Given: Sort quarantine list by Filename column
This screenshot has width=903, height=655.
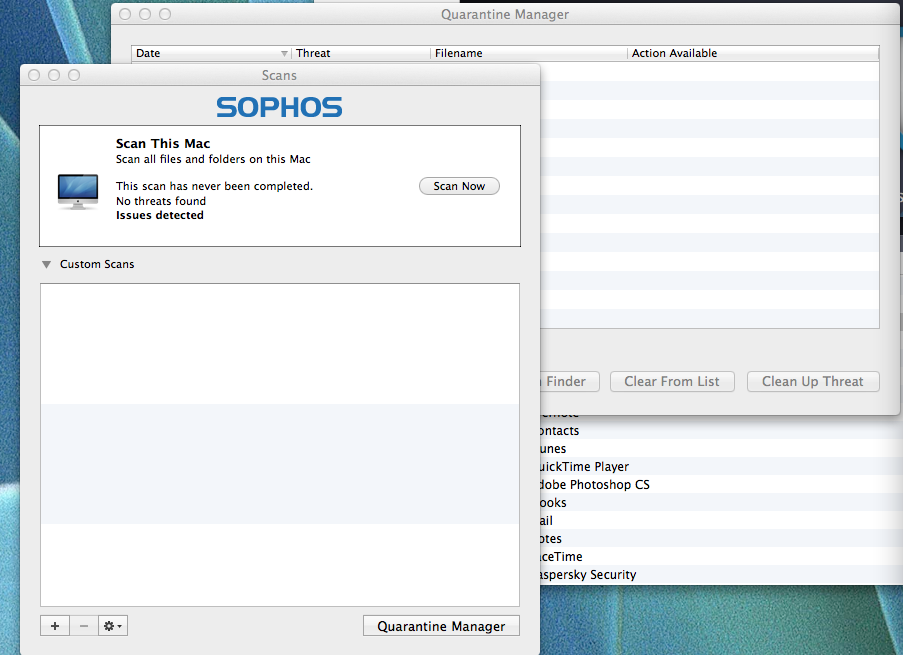Looking at the screenshot, I should (528, 53).
